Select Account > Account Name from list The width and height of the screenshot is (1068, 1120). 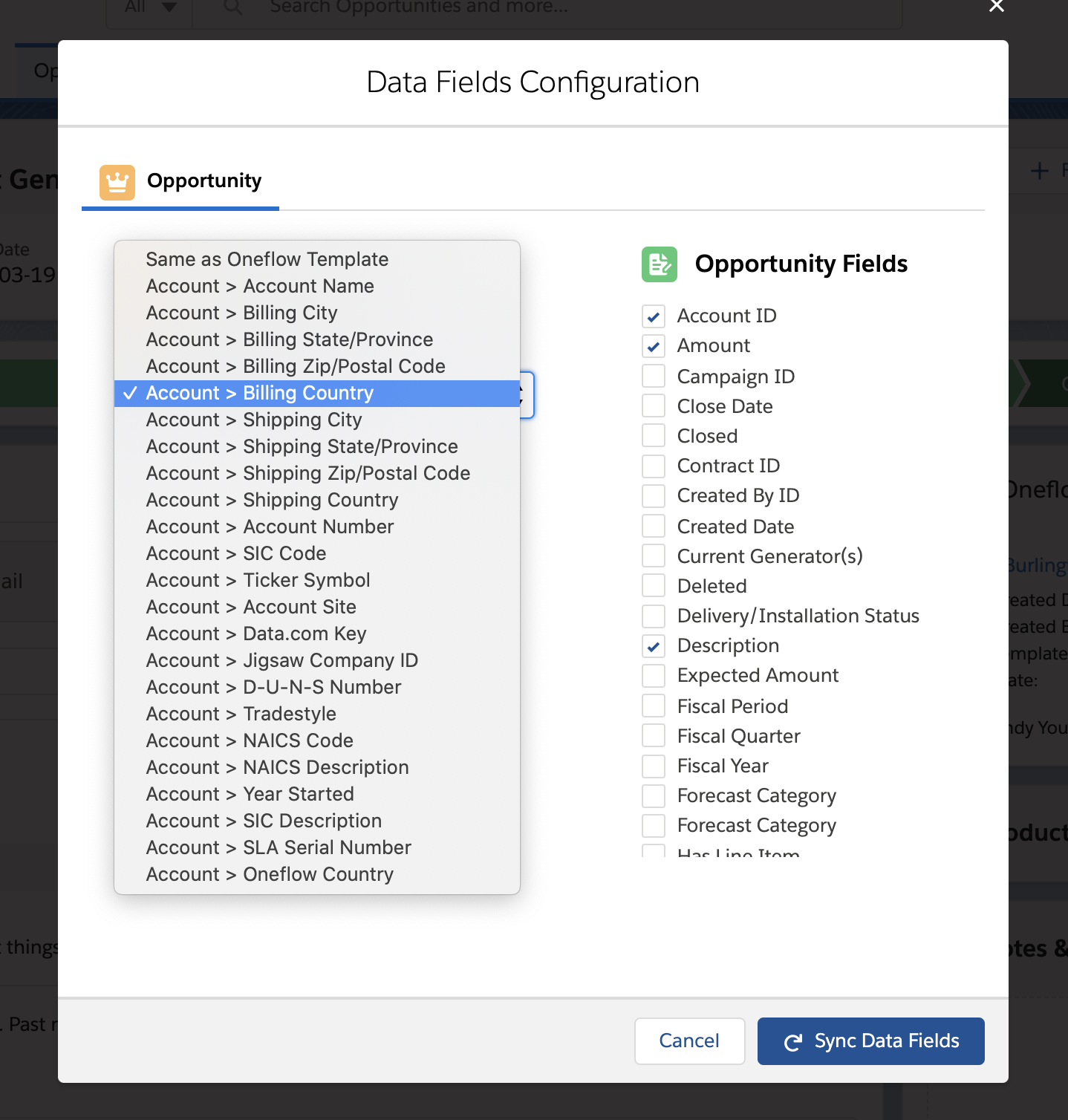[x=260, y=286]
